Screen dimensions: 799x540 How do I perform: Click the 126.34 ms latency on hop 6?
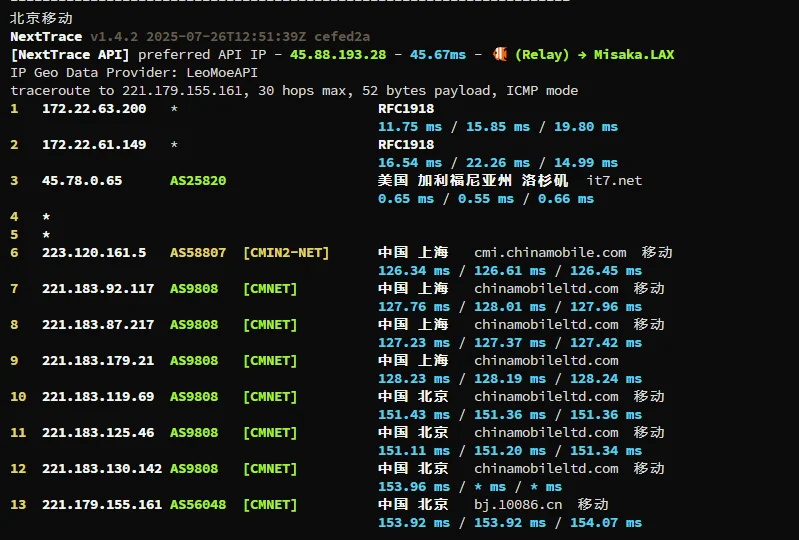coord(414,271)
